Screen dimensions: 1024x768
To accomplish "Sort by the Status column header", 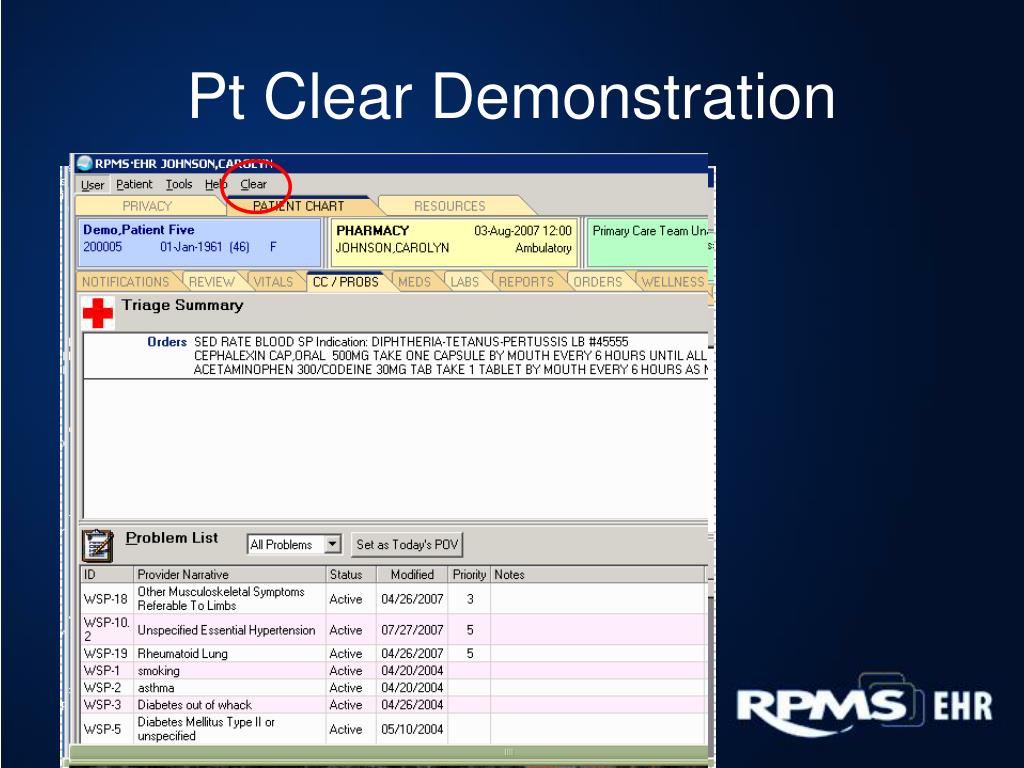I will 351,575.
